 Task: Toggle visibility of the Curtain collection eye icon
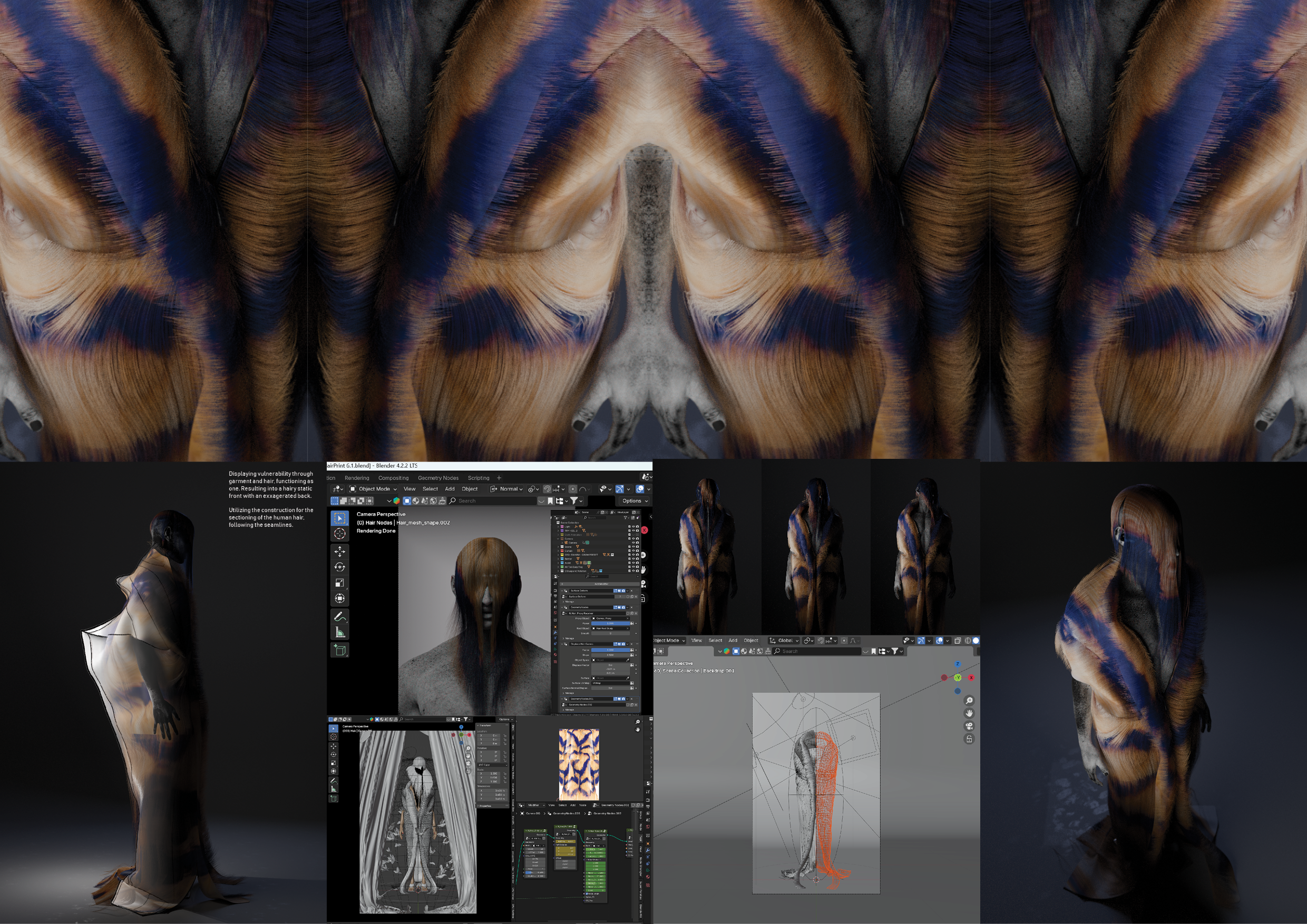pos(633,551)
